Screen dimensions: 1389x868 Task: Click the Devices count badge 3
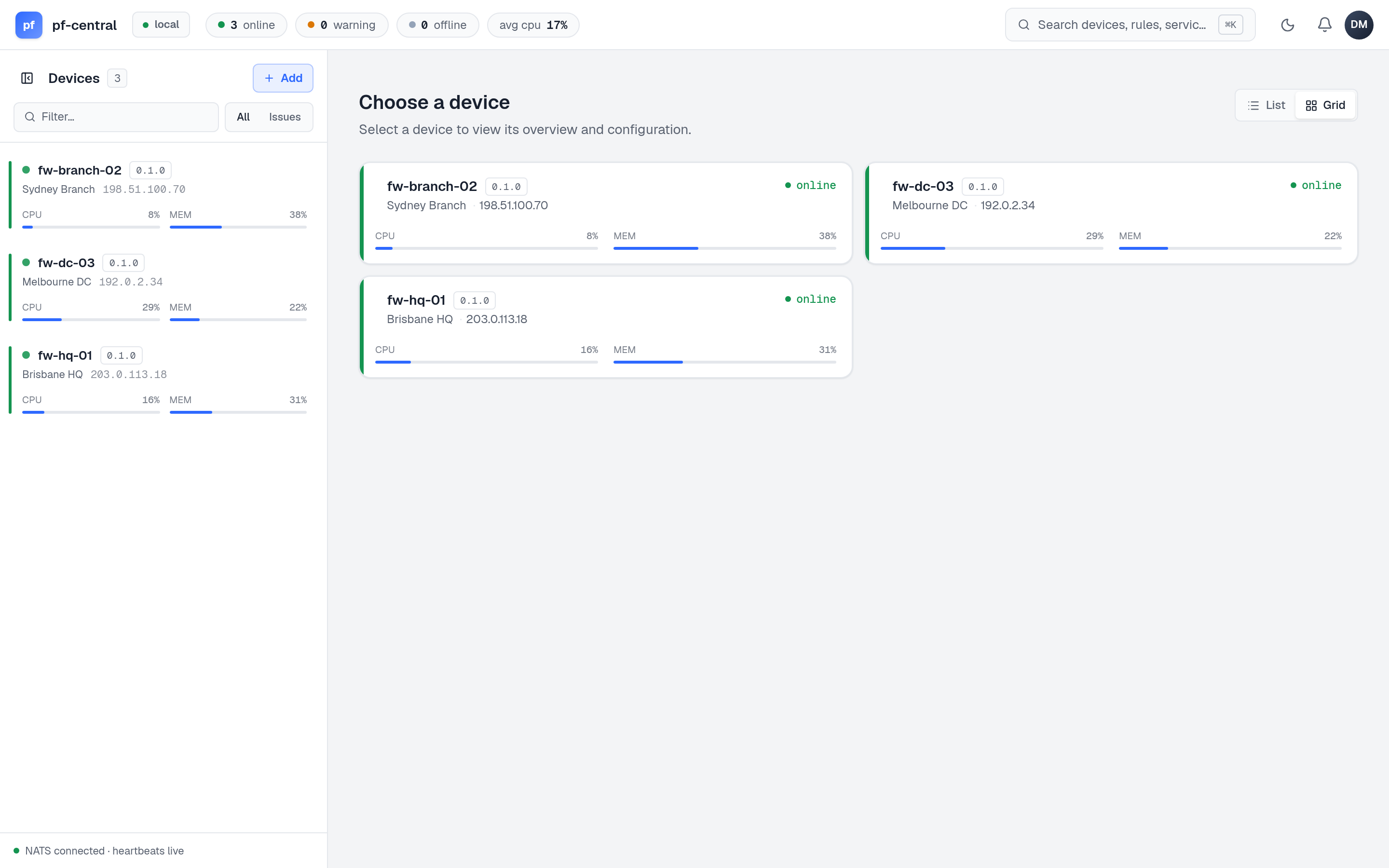pyautogui.click(x=117, y=78)
